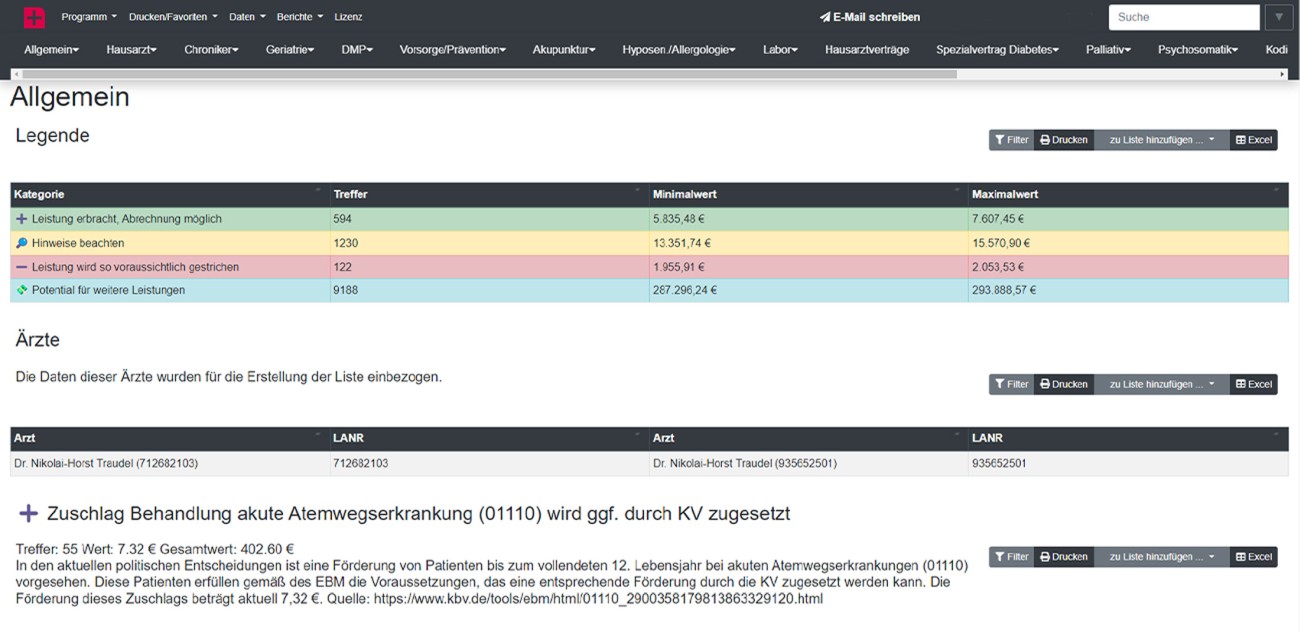This screenshot has width=1300, height=633.
Task: Expand 'zu Liste hinzufügen' dropdown in Ärzte section
Action: 1161,384
